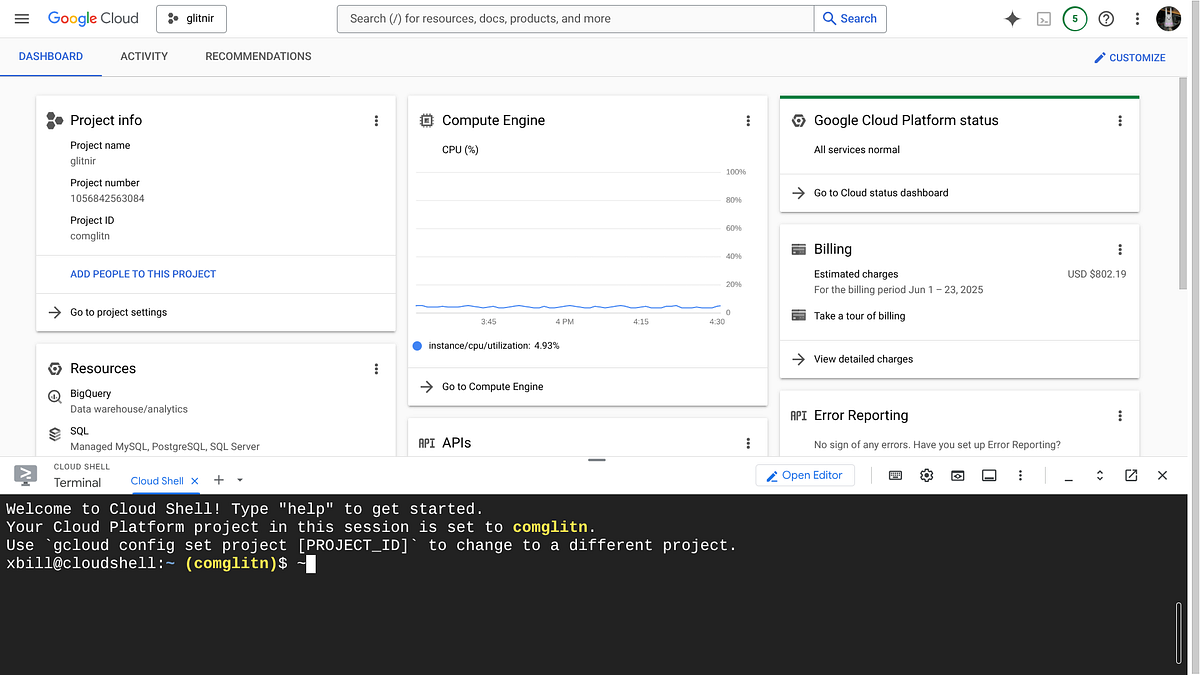The width and height of the screenshot is (1200, 675).
Task: Follow the ADD PEOPLE TO THIS PROJECT link
Action: tap(143, 273)
